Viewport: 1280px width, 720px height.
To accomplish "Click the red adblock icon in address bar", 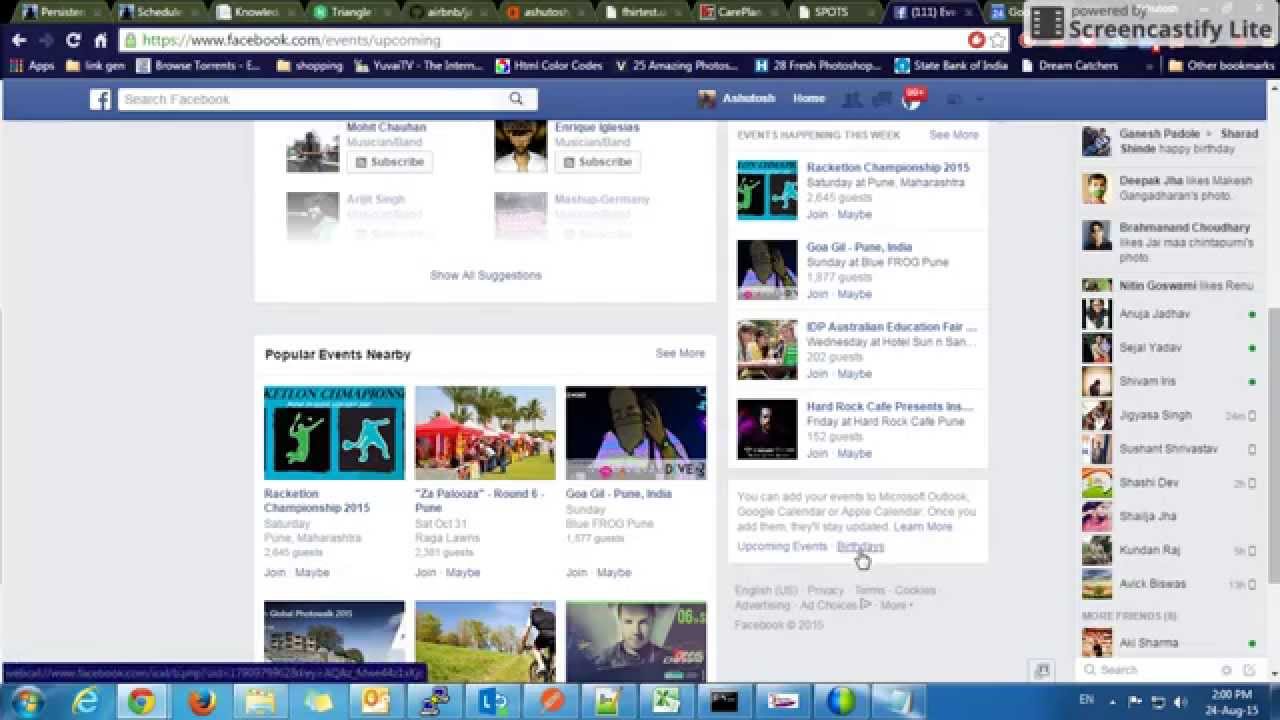I will (976, 40).
